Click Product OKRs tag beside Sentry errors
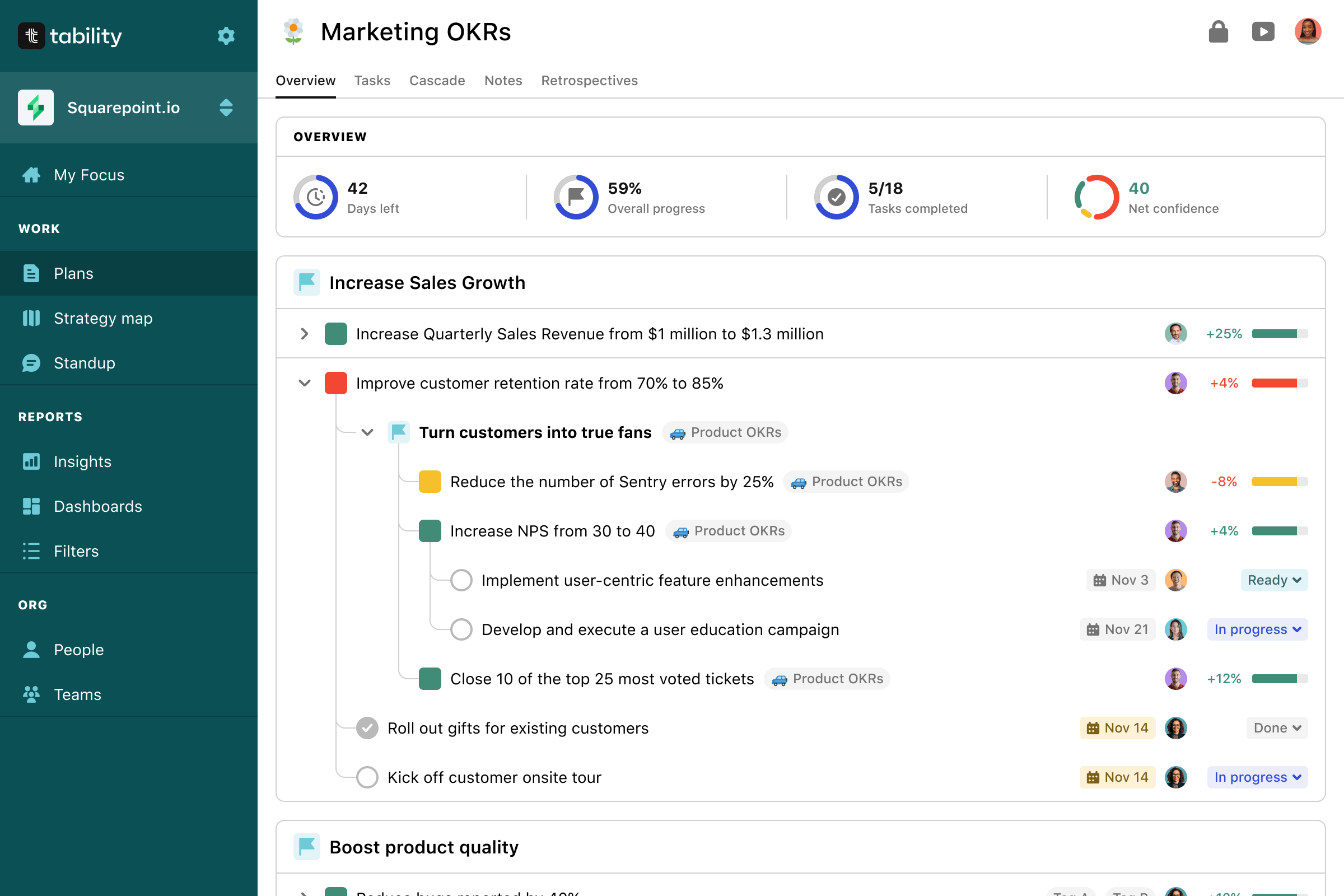The height and width of the screenshot is (896, 1344). point(846,482)
